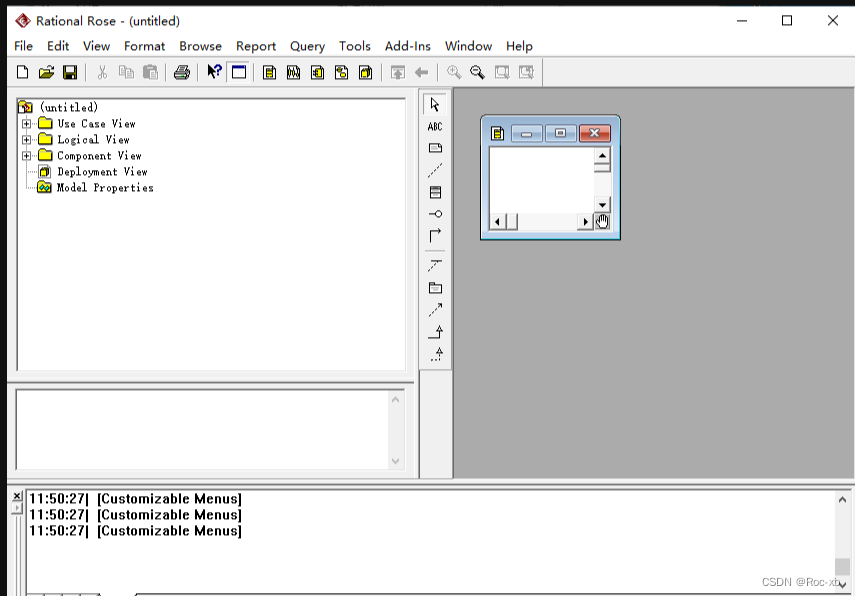
Task: Activate the Context Sensitive Help arrow icon
Action: (x=214, y=71)
